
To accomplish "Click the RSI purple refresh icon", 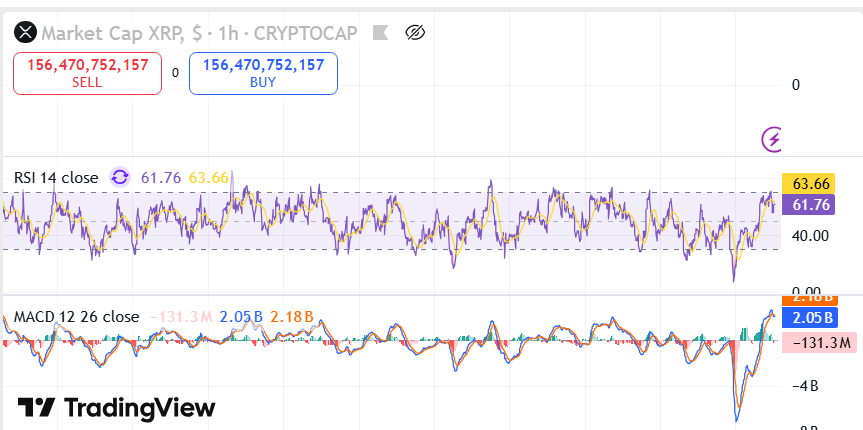I will pyautogui.click(x=120, y=177).
